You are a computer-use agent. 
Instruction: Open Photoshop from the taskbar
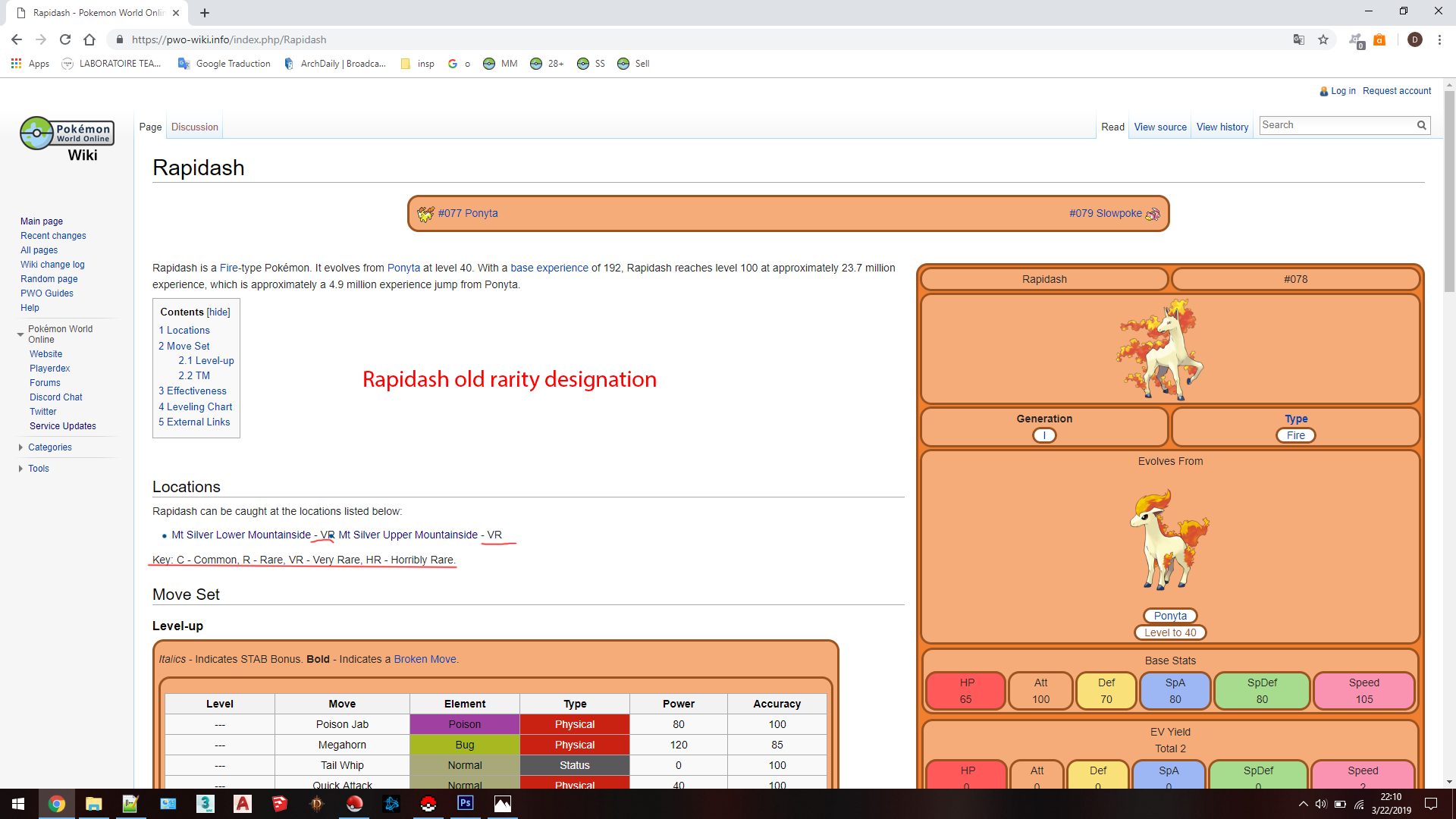[466, 804]
